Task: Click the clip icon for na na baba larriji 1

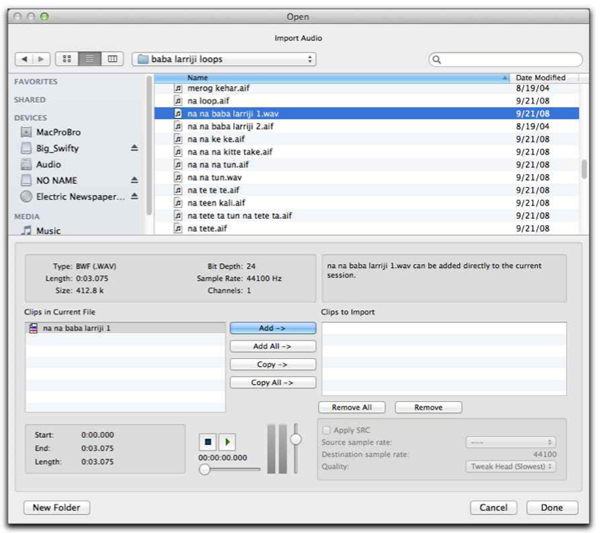Action: point(33,328)
